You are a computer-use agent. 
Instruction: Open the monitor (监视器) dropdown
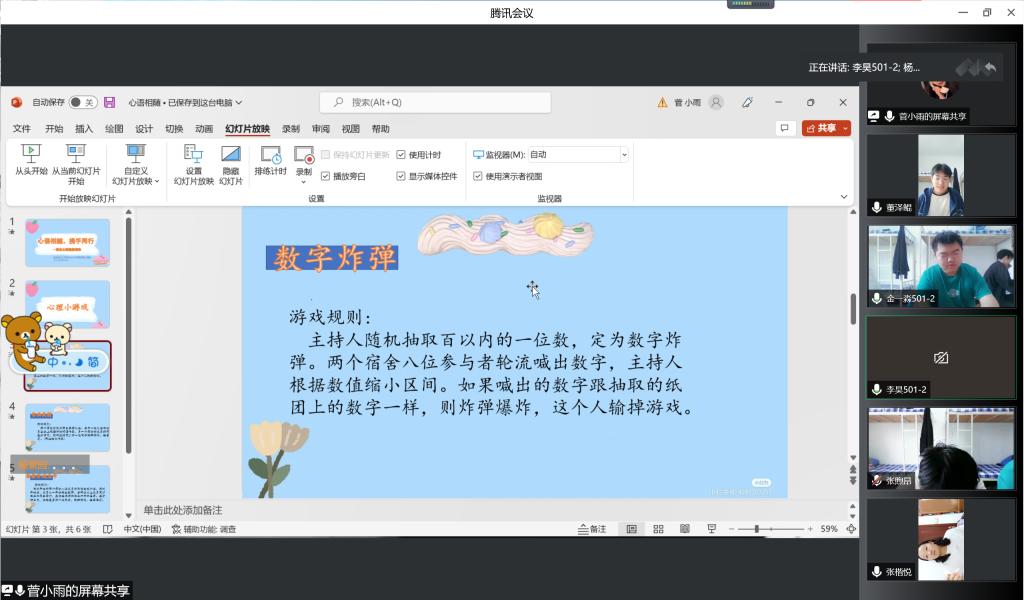tap(623, 155)
